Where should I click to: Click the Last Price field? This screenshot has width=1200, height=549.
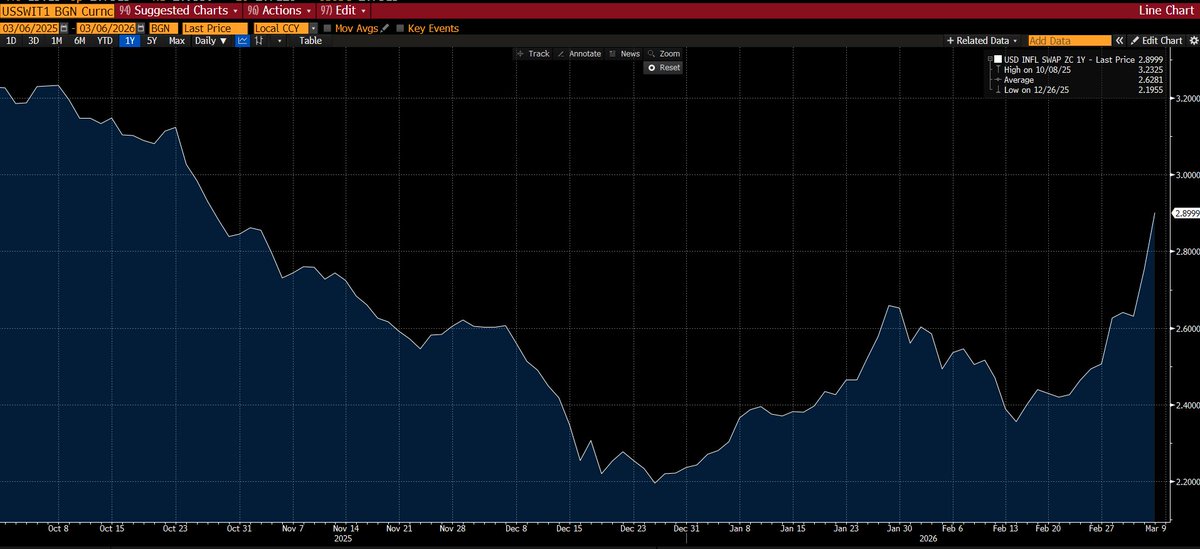215,28
